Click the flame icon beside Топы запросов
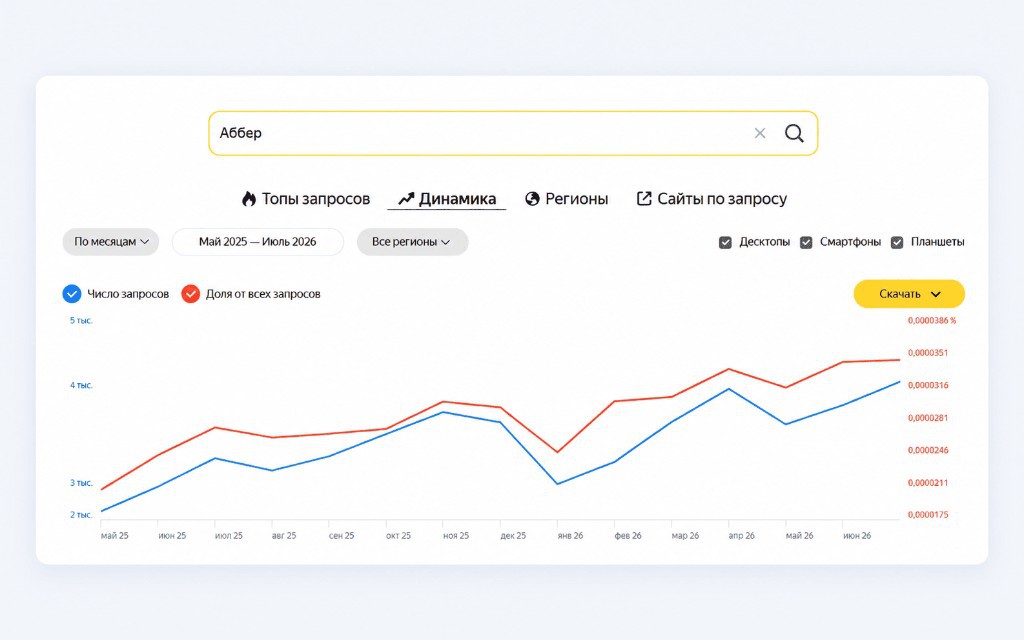Screen dimensions: 1024x640 pyautogui.click(x=249, y=199)
